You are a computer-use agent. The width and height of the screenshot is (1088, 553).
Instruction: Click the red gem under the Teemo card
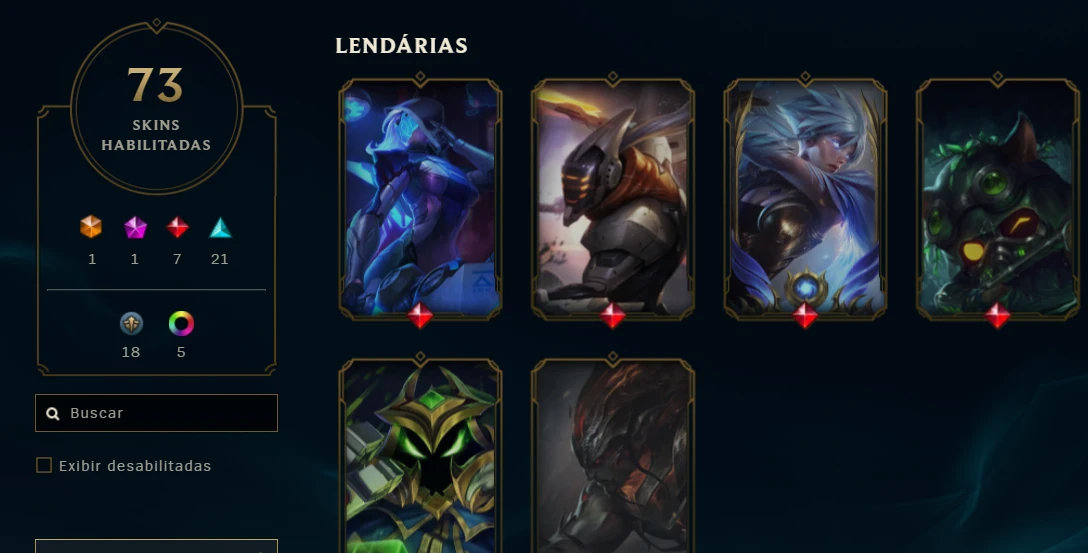point(998,316)
